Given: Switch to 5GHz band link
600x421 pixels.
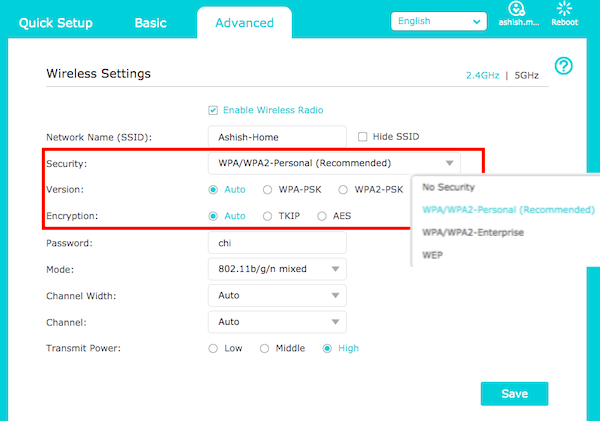Looking at the screenshot, I should click(x=527, y=75).
